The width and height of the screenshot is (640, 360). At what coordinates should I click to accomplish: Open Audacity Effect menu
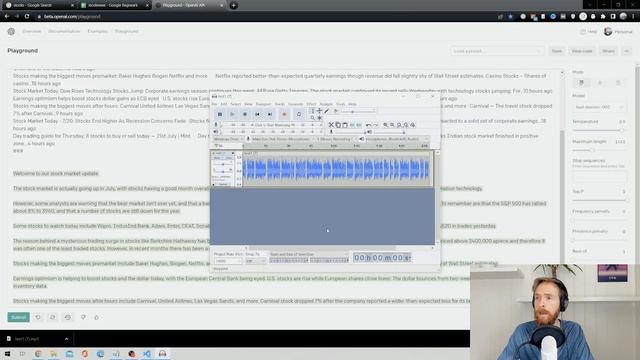311,104
